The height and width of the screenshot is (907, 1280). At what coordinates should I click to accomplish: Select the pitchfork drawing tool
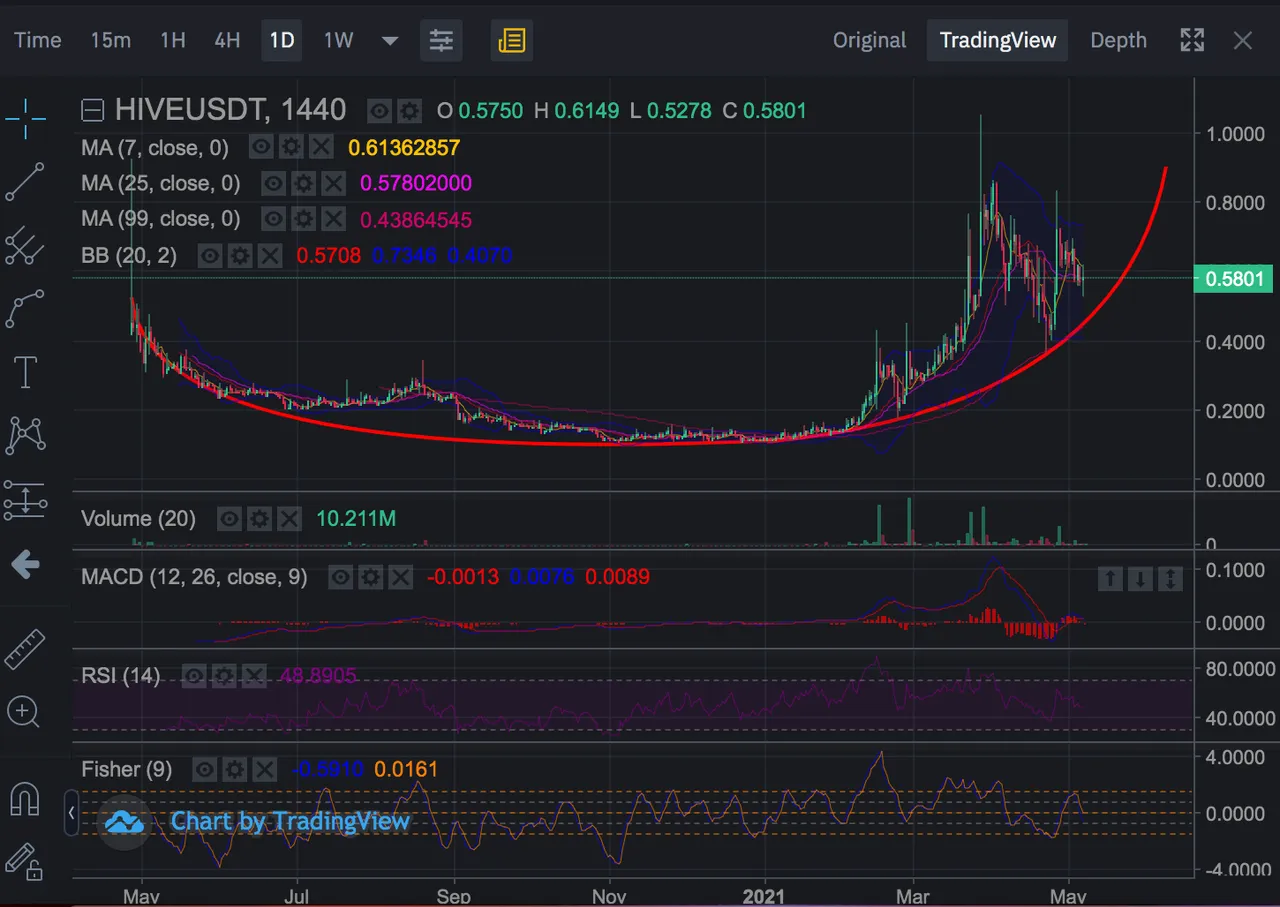25,245
